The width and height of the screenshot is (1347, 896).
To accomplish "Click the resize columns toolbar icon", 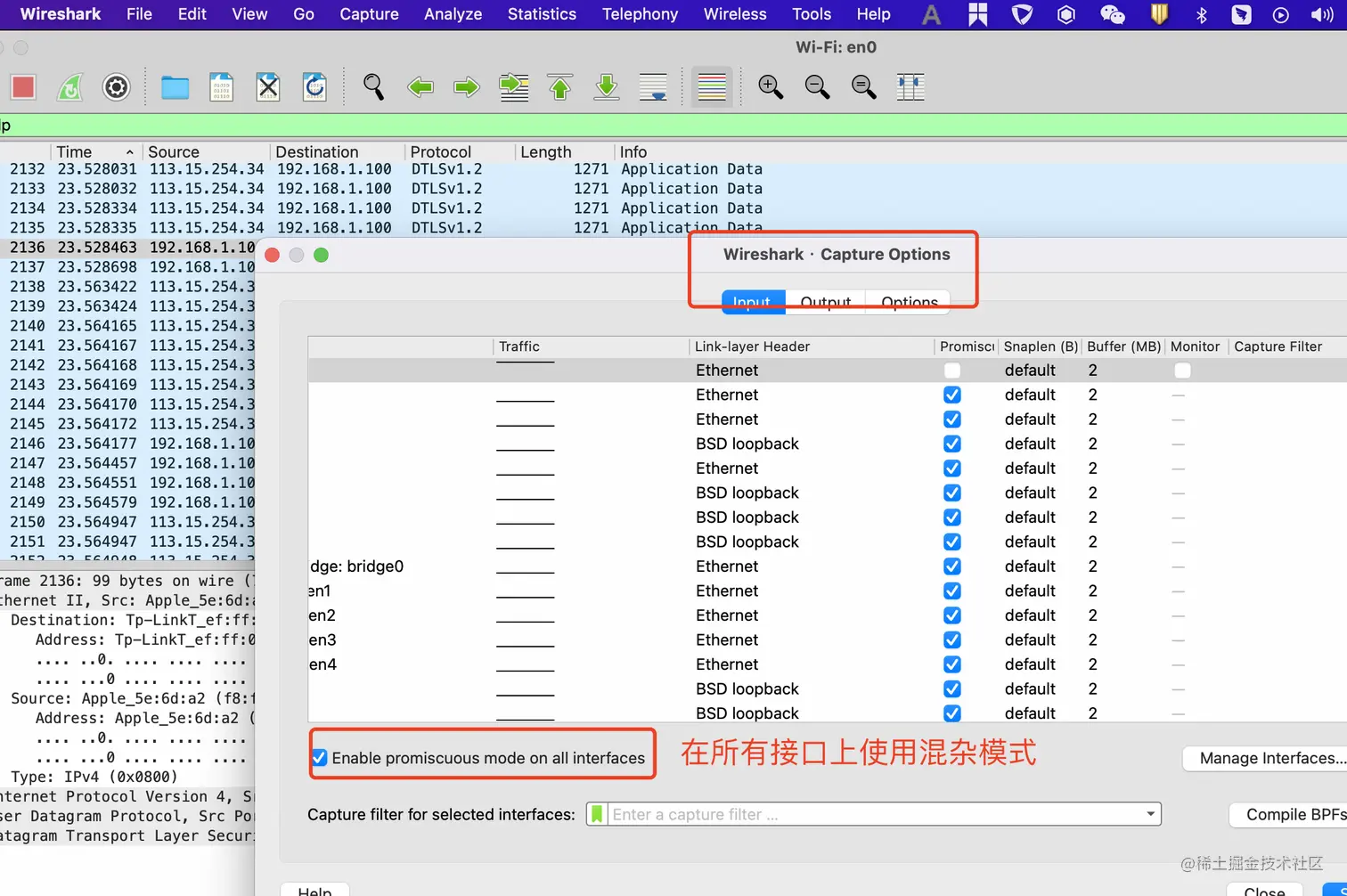I will pos(910,87).
